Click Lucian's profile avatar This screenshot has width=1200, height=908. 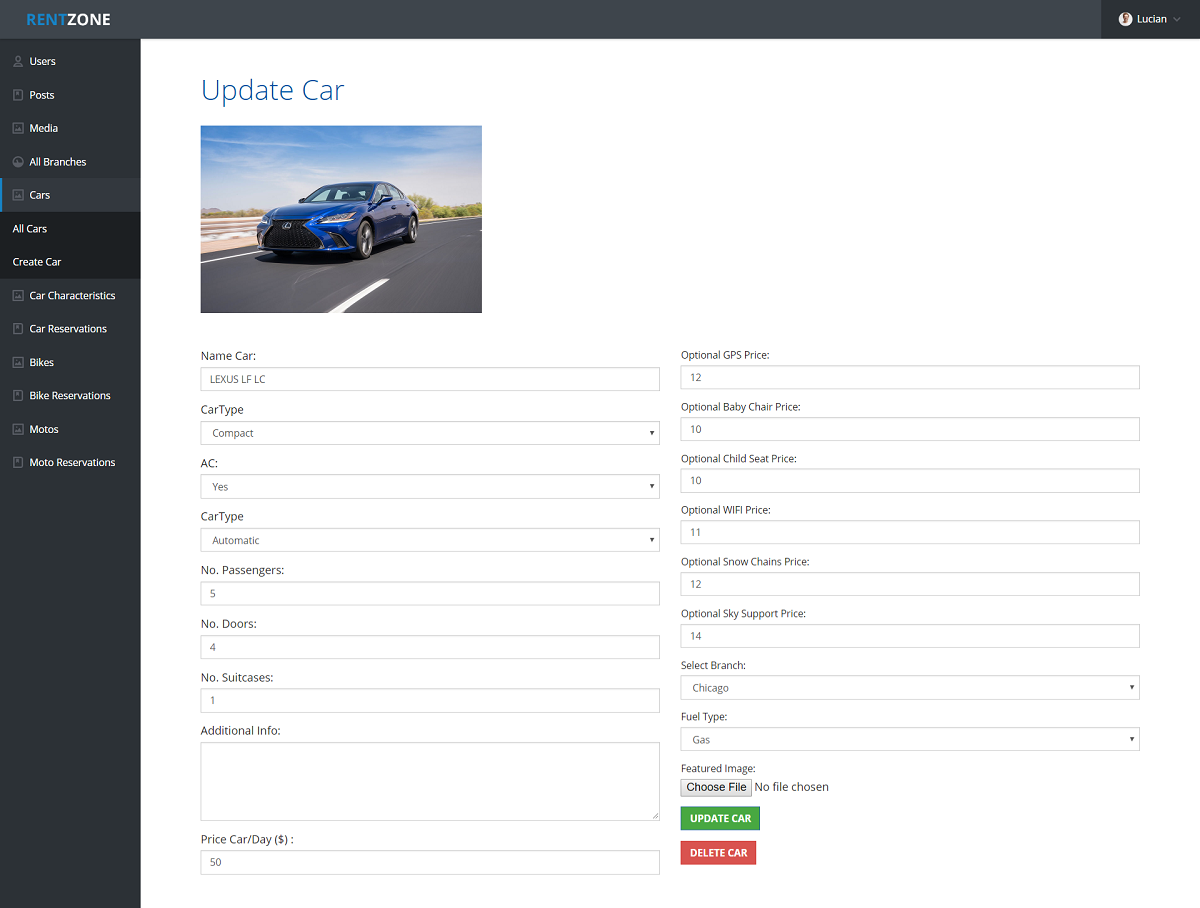[x=1125, y=19]
